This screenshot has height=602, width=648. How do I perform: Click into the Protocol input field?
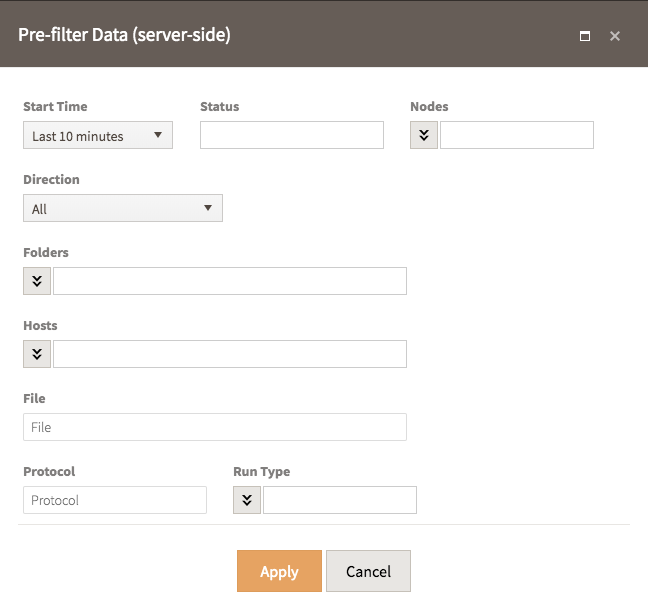115,500
